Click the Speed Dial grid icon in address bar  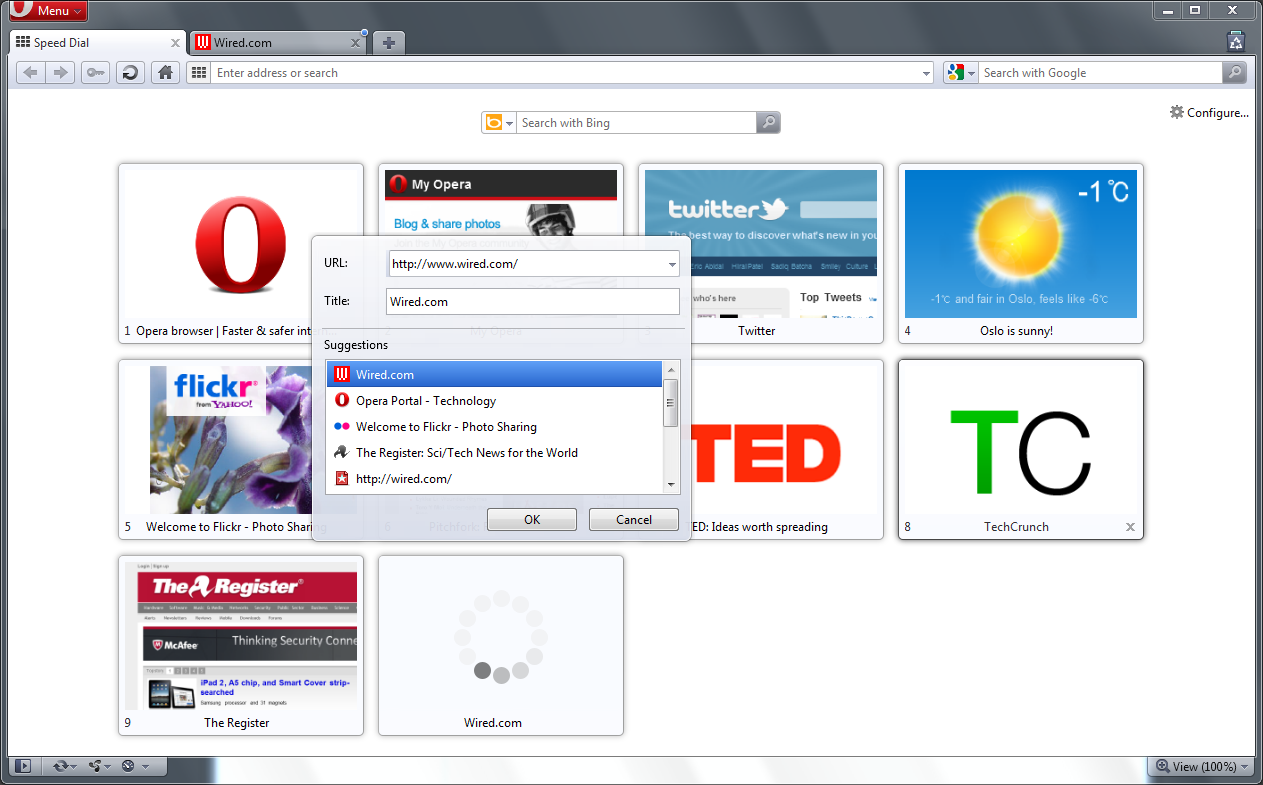(198, 72)
